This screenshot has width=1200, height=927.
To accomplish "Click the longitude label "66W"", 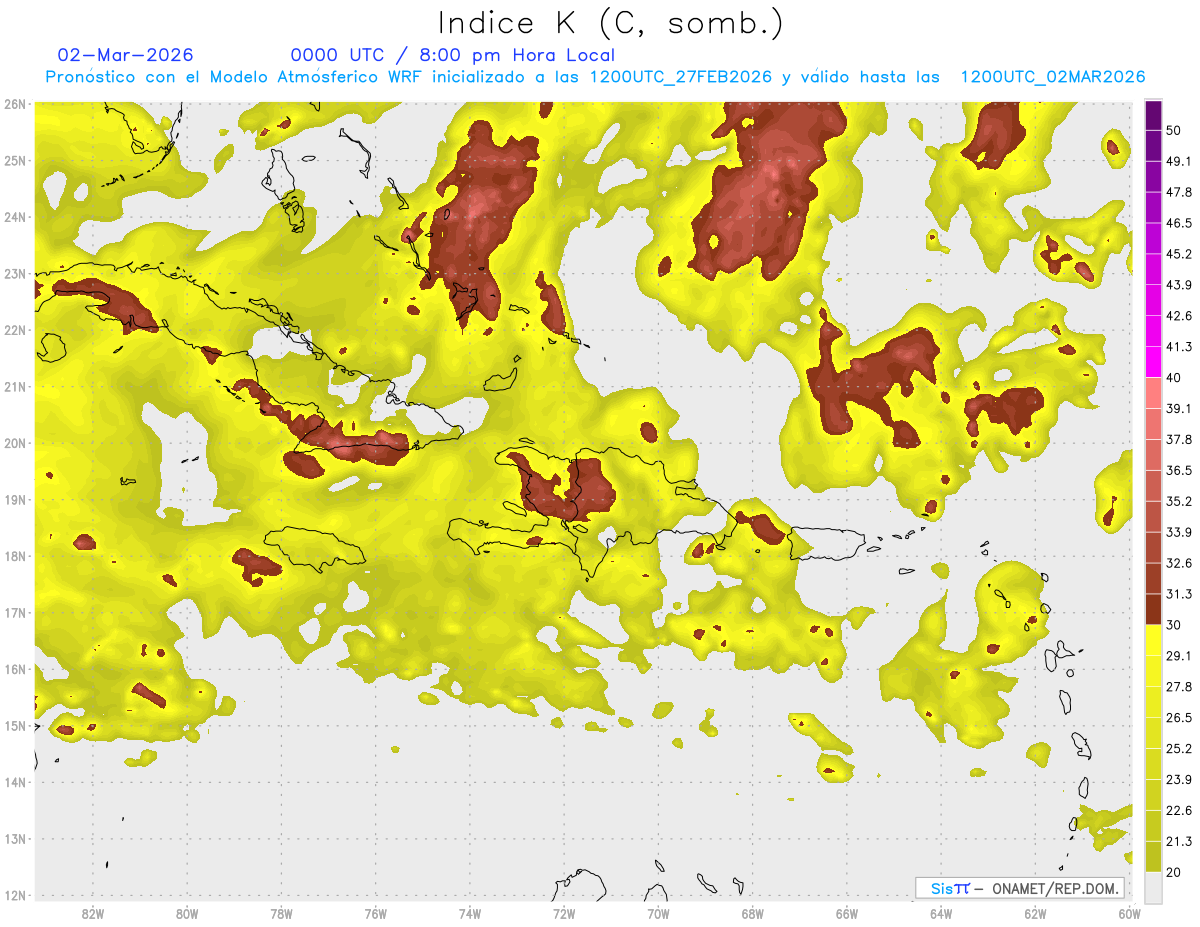I will (847, 913).
